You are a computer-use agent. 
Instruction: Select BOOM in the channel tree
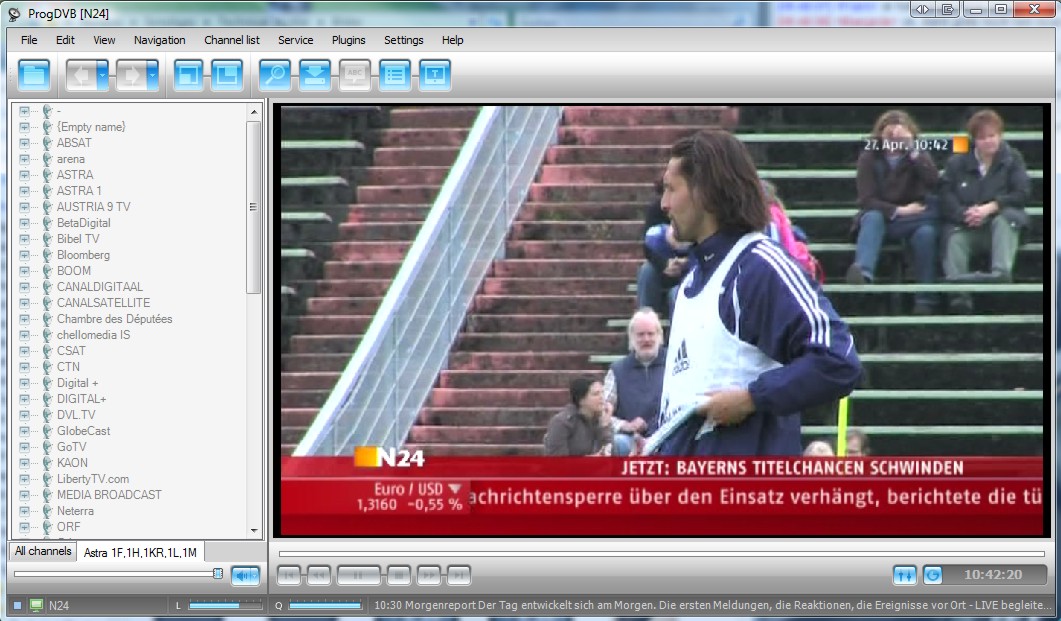tap(74, 271)
